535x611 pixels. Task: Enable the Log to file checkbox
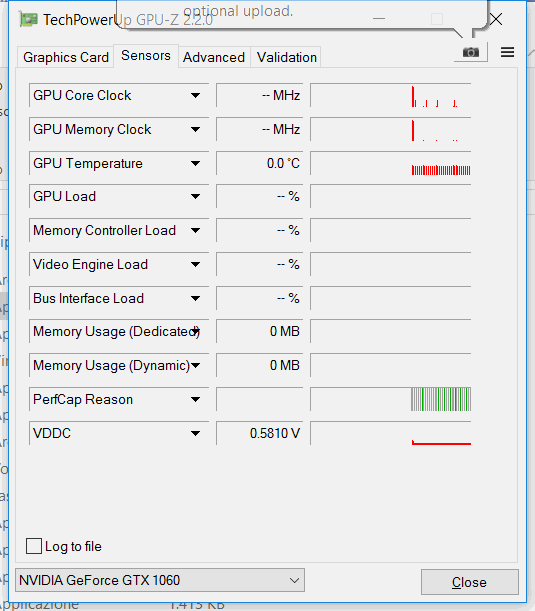click(x=34, y=546)
